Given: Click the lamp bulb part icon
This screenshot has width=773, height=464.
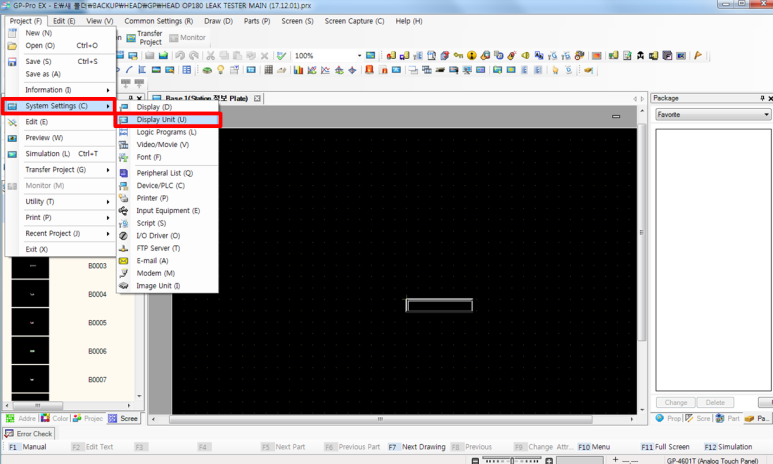Looking at the screenshot, I should [x=220, y=70].
